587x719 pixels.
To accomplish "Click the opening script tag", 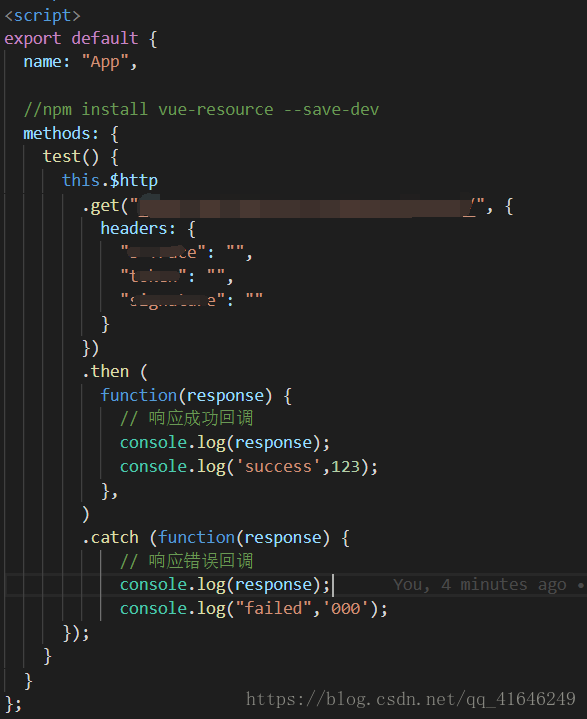I will (43, 15).
